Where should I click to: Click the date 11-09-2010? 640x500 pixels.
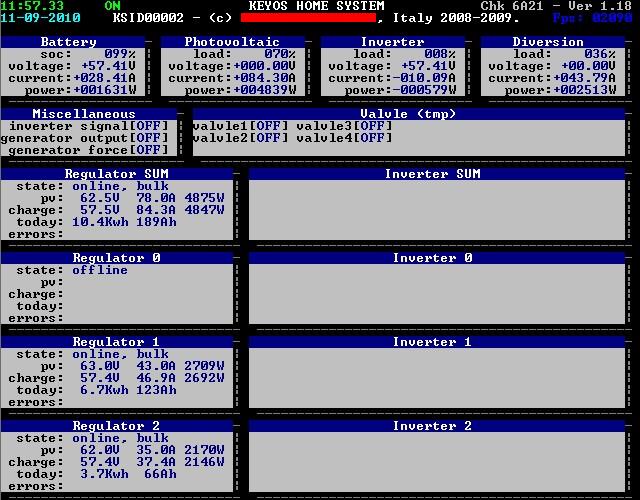click(40, 18)
